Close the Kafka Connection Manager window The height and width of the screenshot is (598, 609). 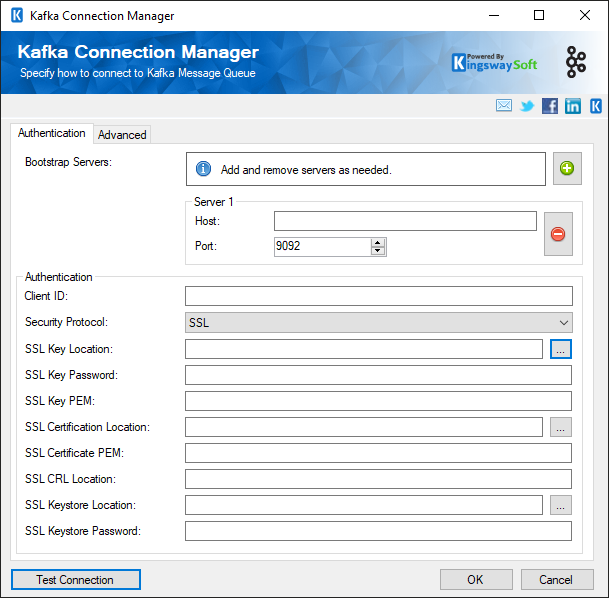tap(585, 16)
